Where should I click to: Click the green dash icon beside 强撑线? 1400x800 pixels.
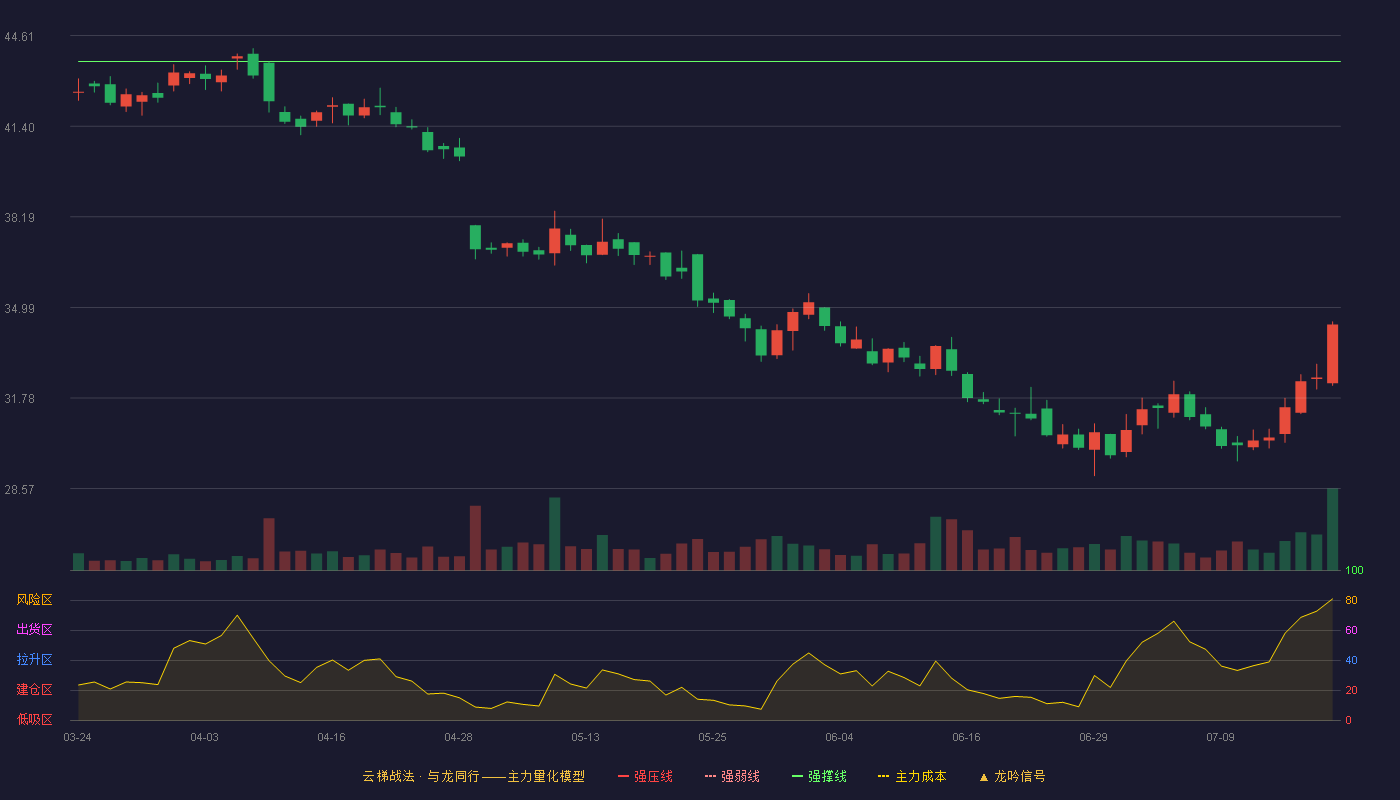coord(797,776)
